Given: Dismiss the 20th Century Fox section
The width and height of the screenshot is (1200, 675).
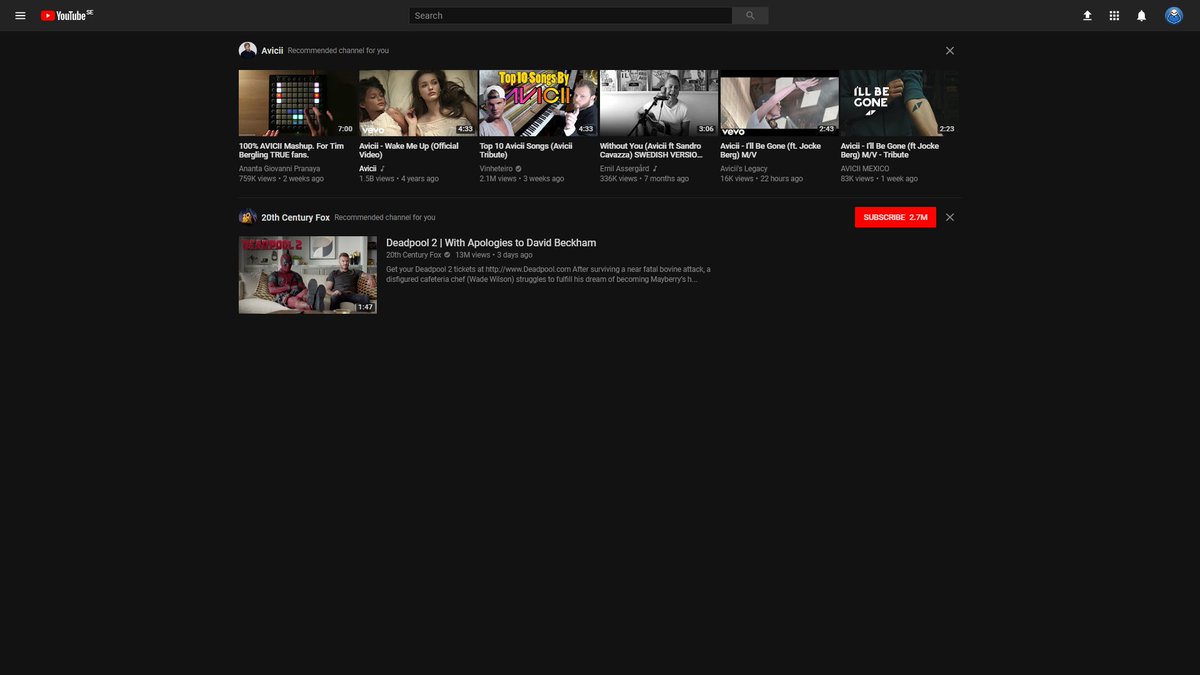Looking at the screenshot, I should (x=950, y=217).
